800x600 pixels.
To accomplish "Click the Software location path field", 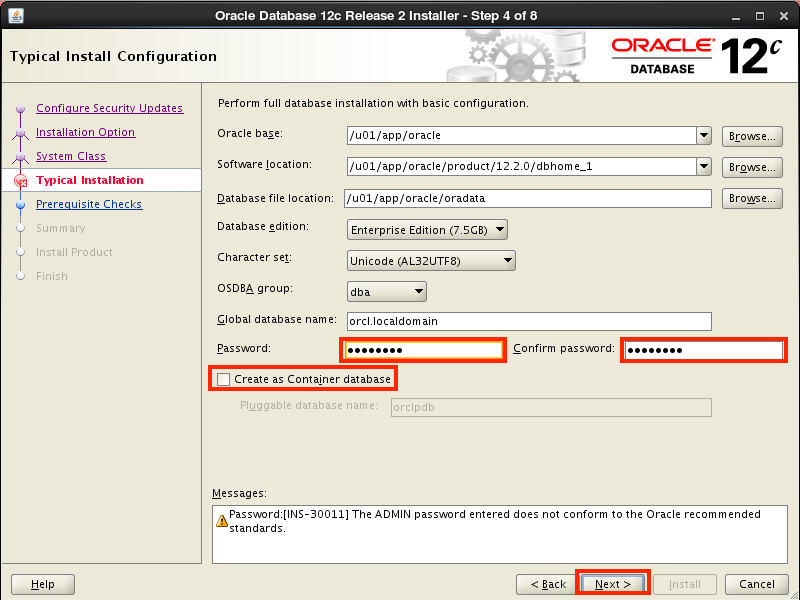I will (x=521, y=166).
